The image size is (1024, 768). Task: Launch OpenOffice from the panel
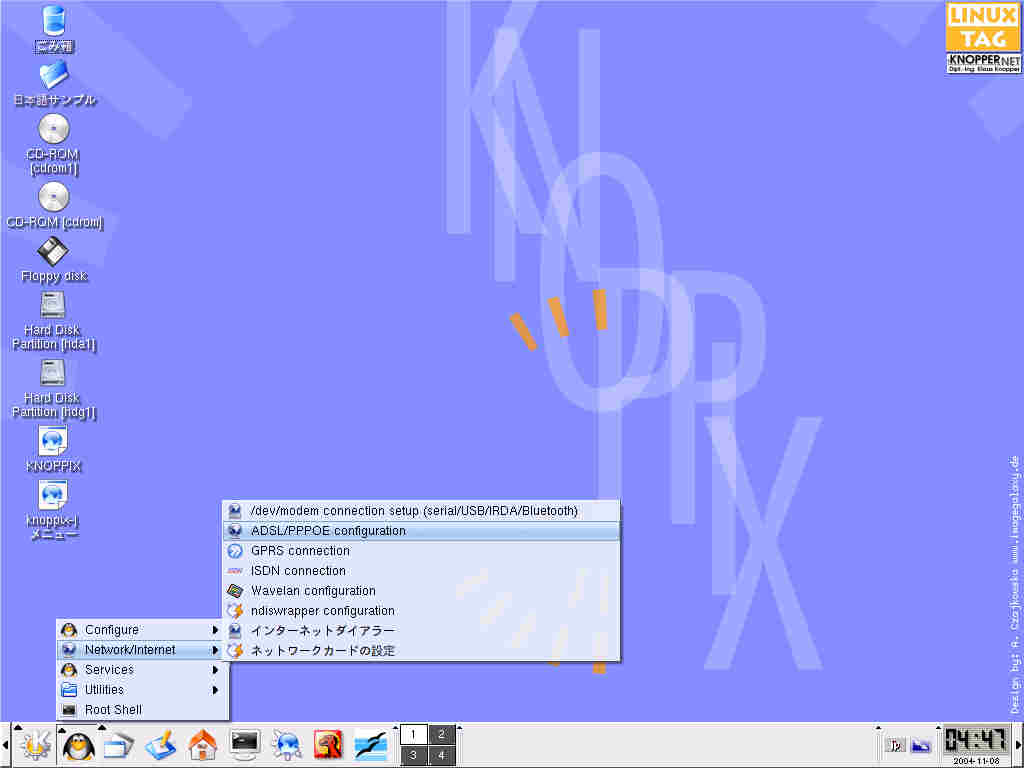point(371,746)
